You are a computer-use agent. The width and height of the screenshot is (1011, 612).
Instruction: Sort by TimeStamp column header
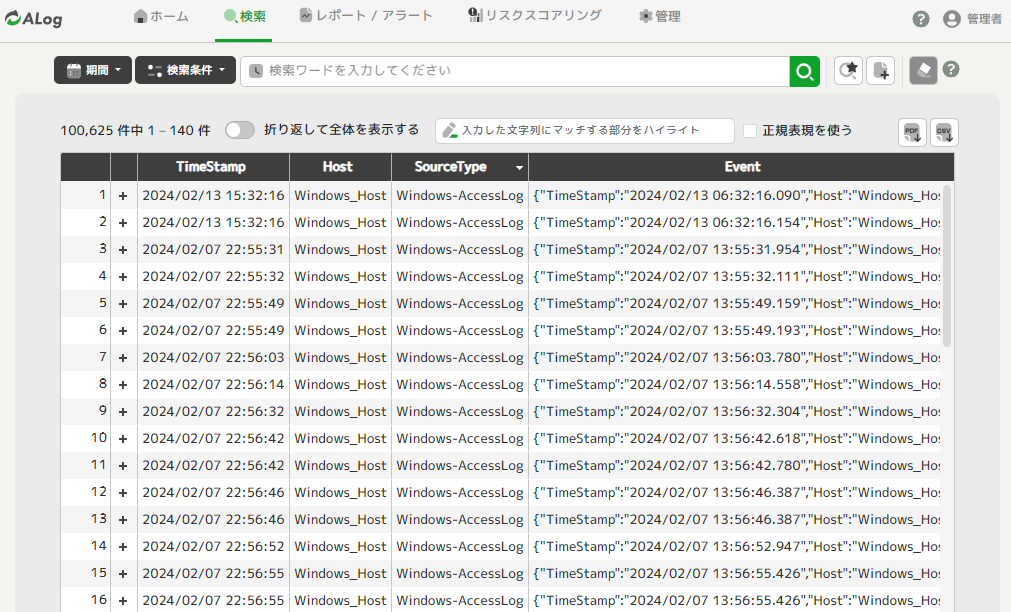[213, 167]
